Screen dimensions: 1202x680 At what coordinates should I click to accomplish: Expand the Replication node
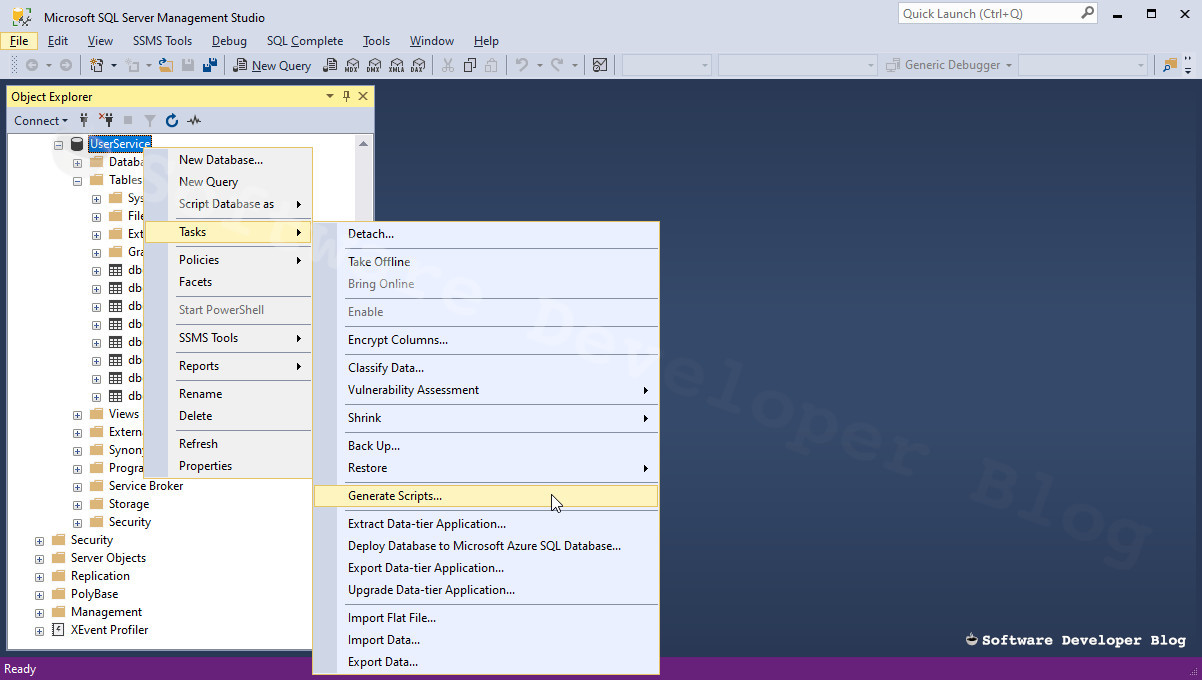(x=40, y=577)
